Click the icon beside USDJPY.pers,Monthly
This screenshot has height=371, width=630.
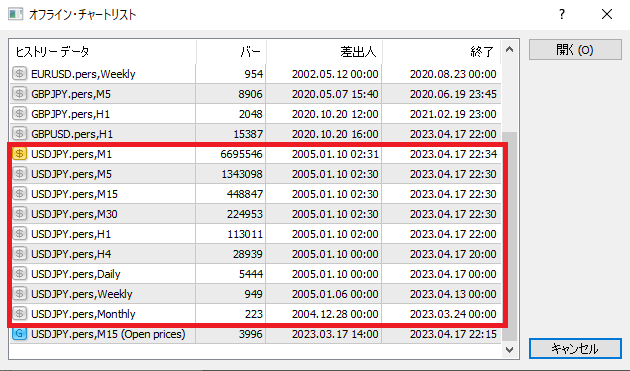click(x=19, y=314)
